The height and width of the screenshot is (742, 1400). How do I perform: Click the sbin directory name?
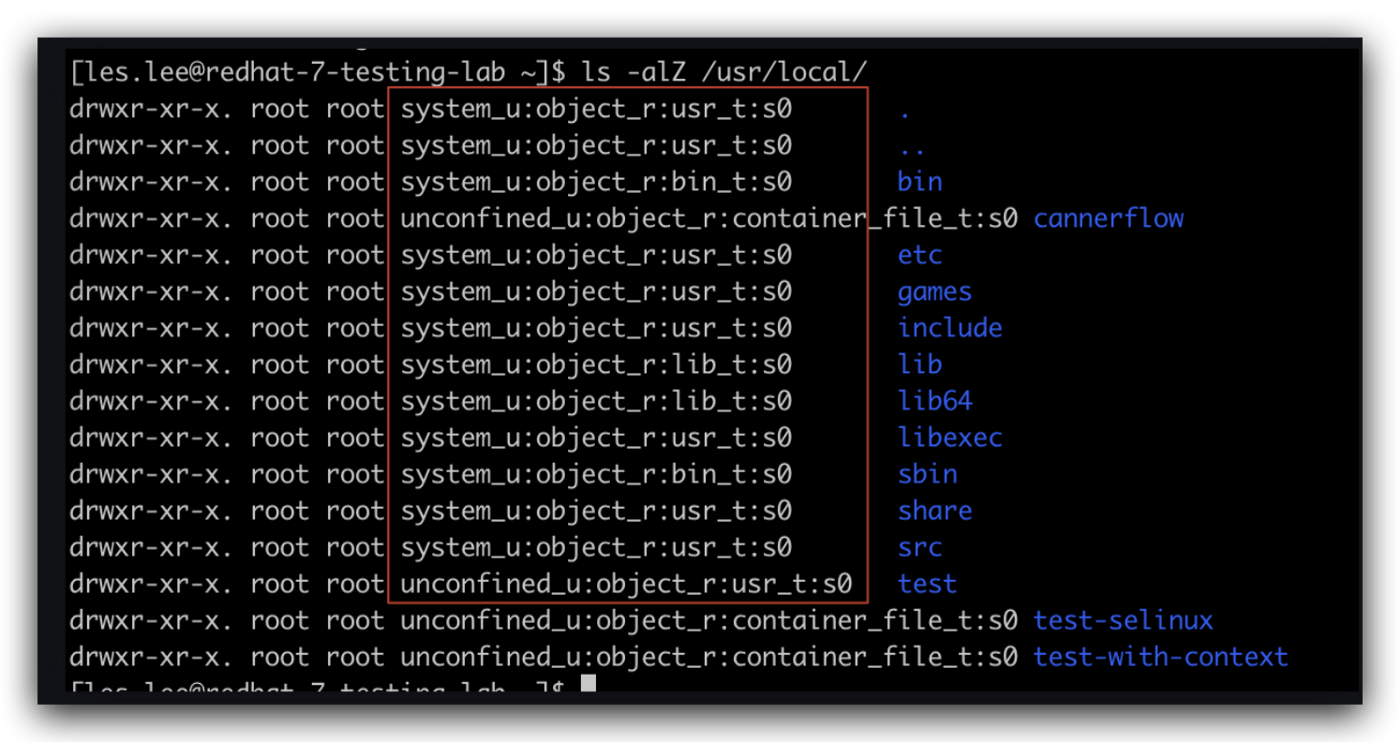[927, 474]
